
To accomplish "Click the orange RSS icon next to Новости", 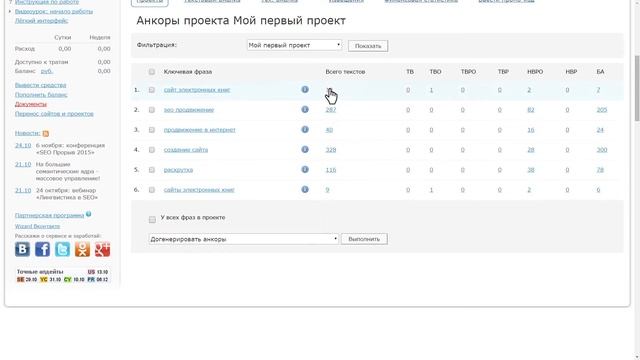I will coord(46,134).
